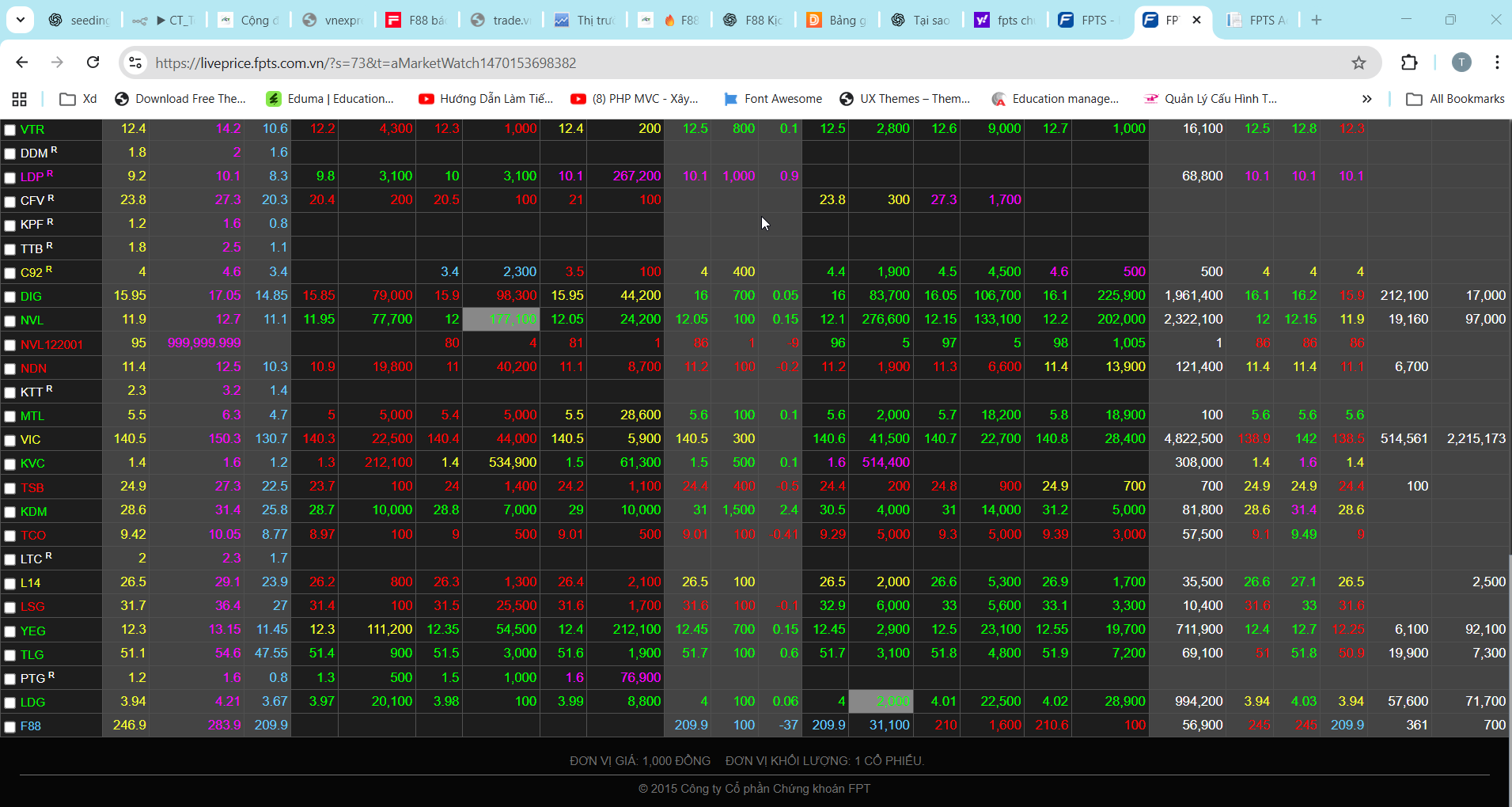Open the Chrome three-dot menu

[x=1497, y=63]
